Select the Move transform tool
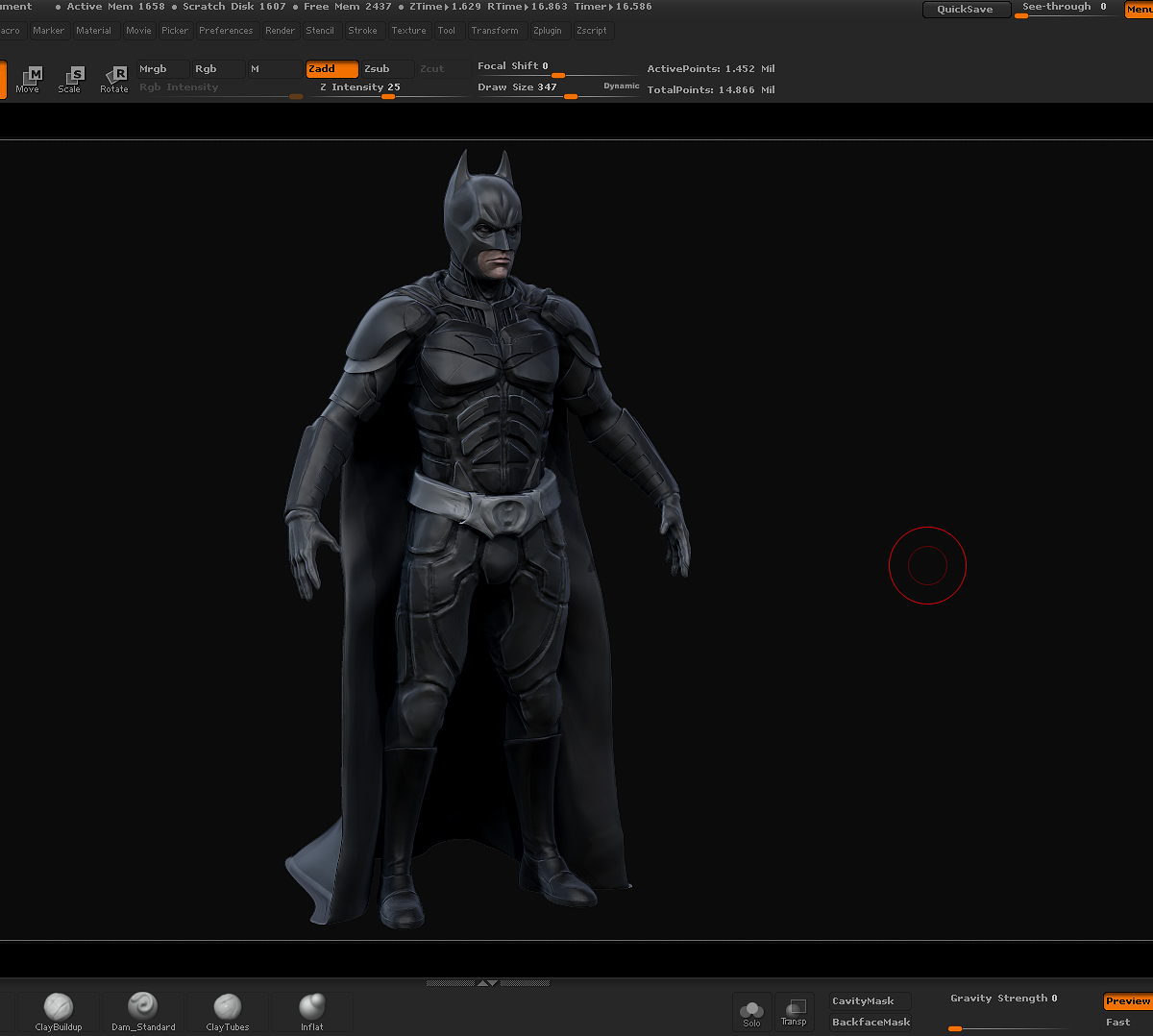 (28, 79)
